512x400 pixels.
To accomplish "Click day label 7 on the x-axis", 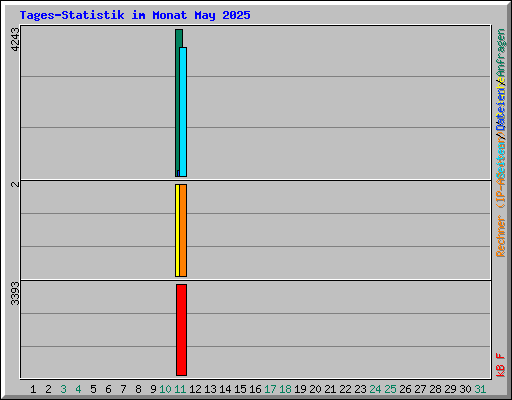I will point(123,389).
